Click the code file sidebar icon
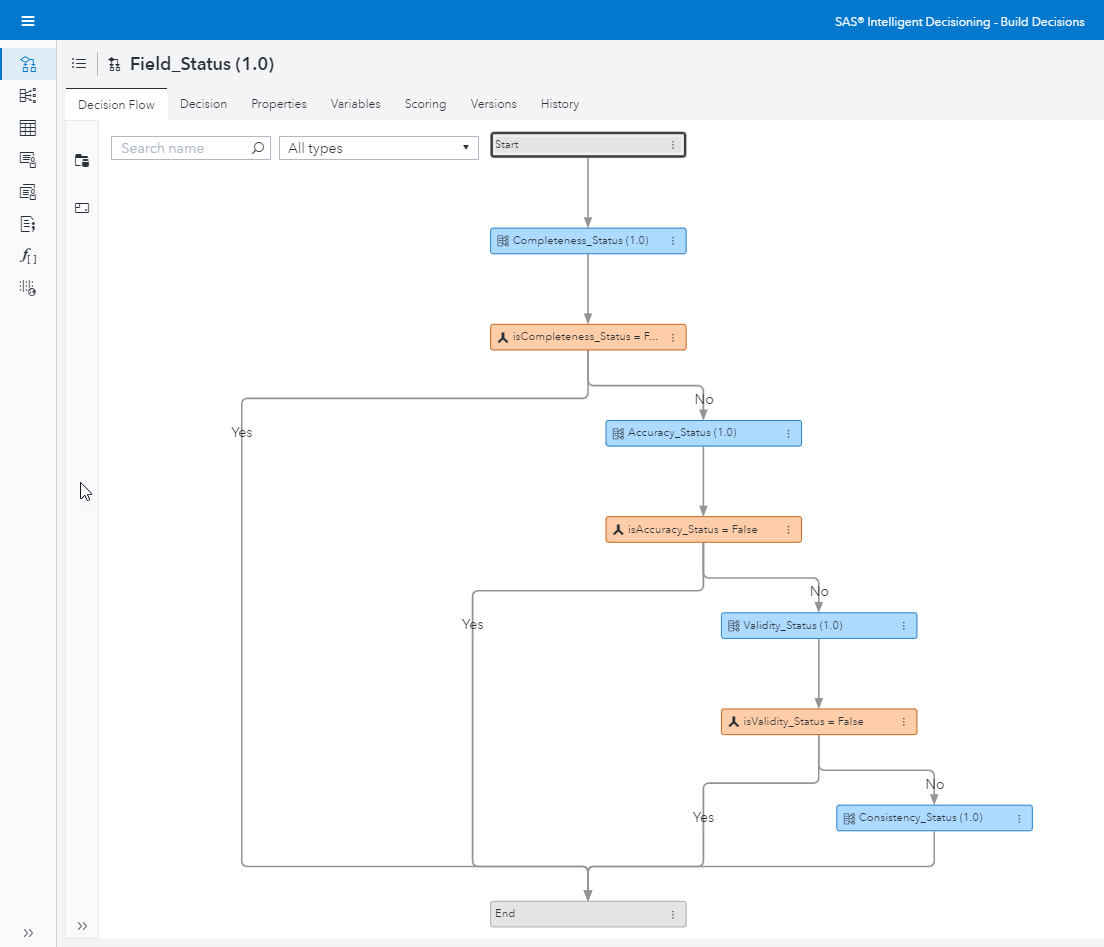 coord(28,224)
